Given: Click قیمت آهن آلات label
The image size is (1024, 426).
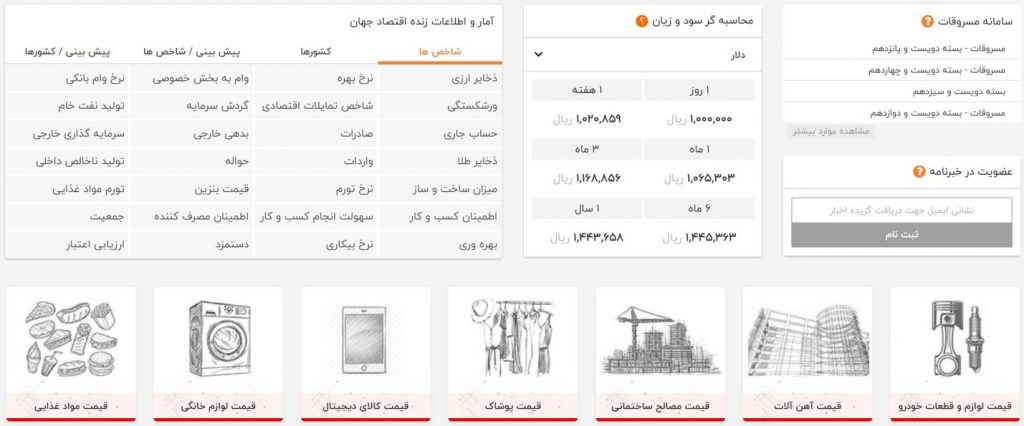Looking at the screenshot, I should tap(807, 406).
